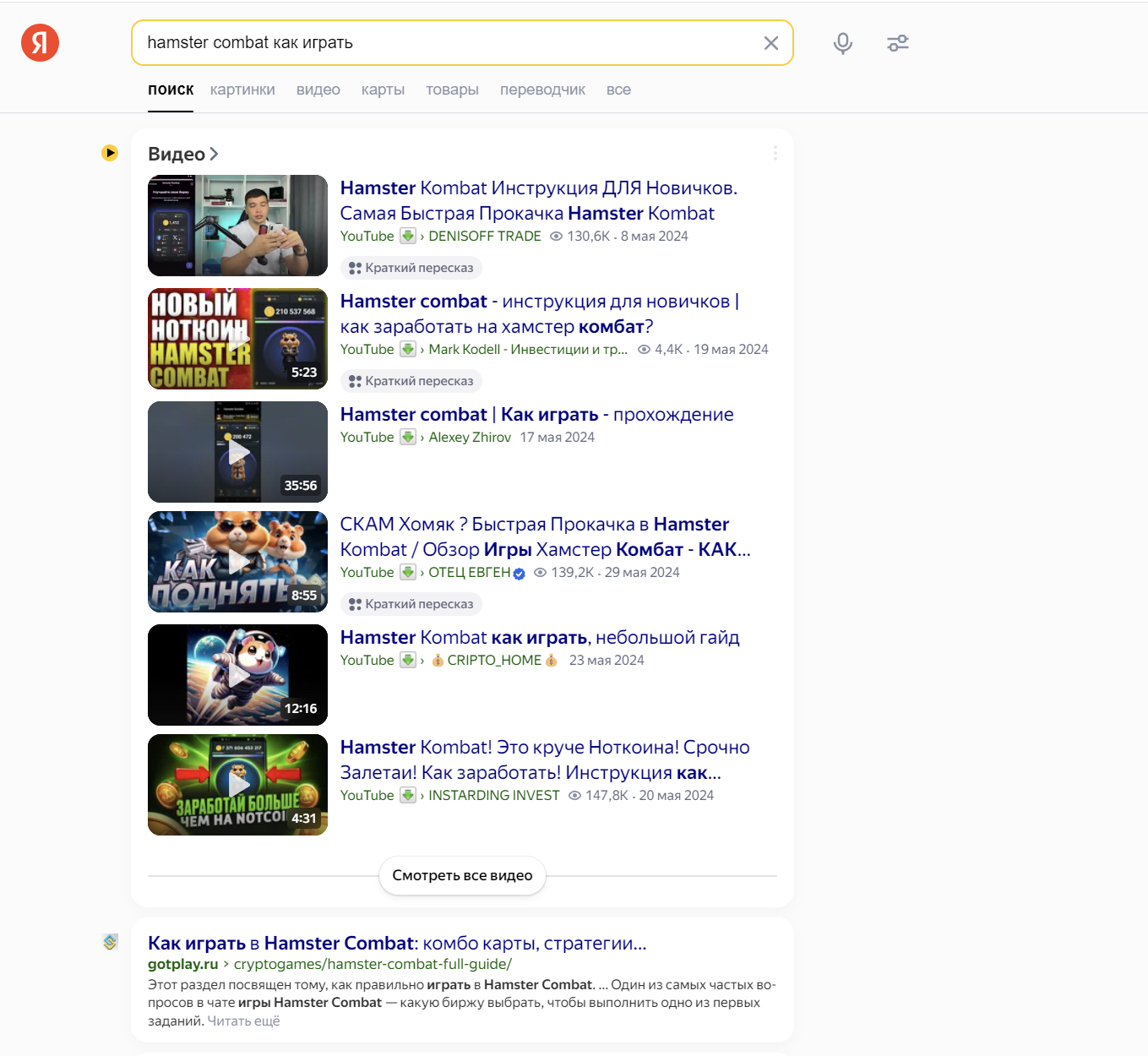Switch to the переводчик tab
1148x1056 pixels.
click(542, 90)
